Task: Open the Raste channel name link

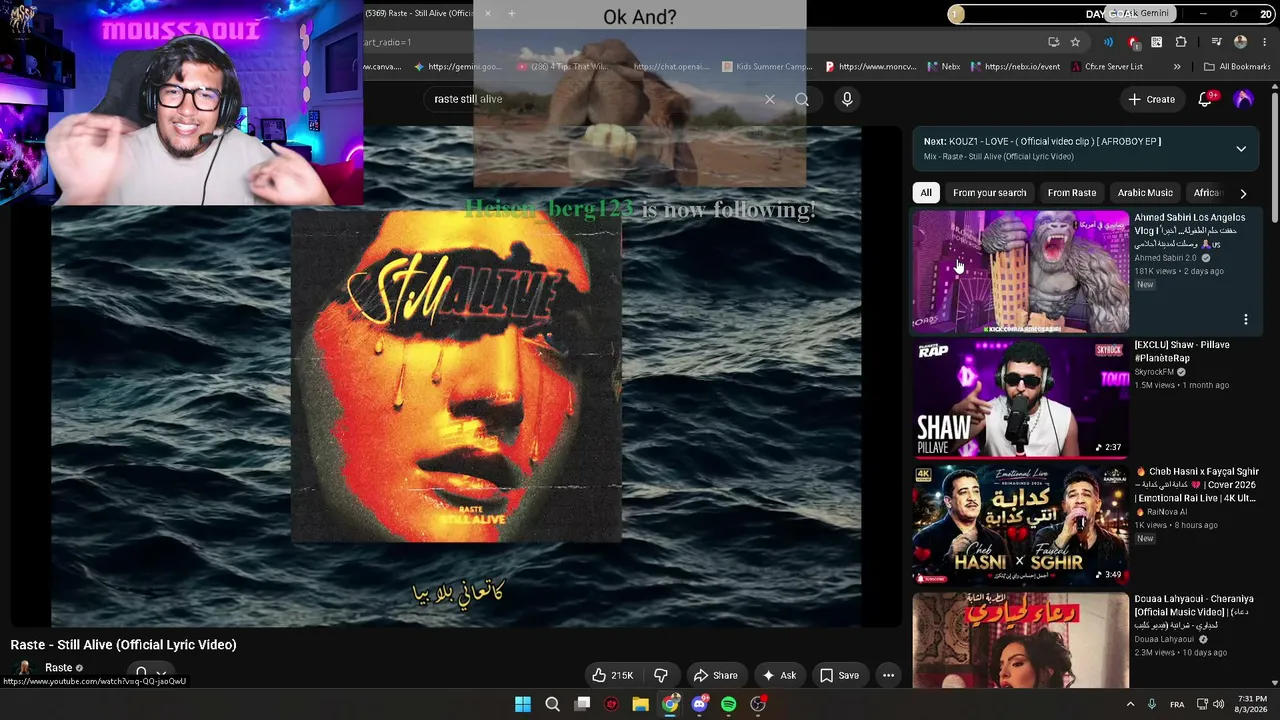Action: tap(58, 668)
